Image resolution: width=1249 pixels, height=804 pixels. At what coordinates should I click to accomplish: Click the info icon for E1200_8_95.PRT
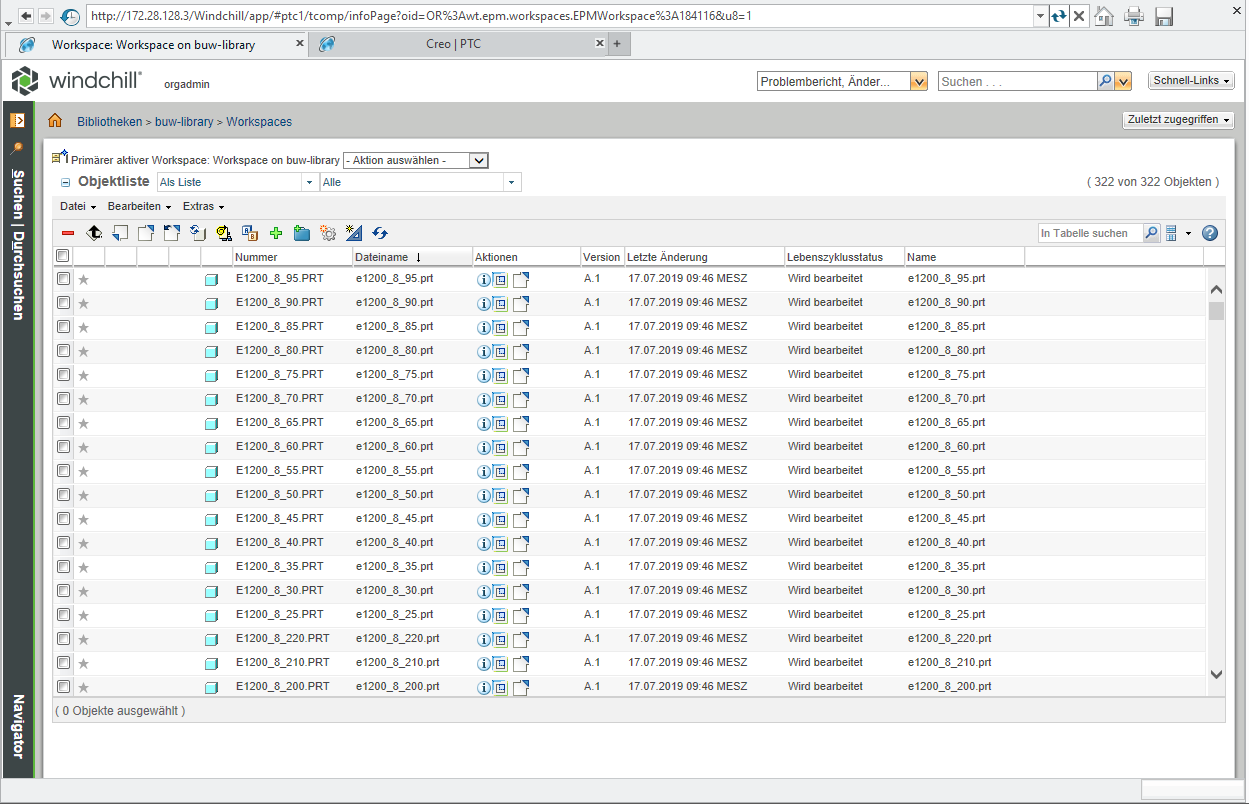pyautogui.click(x=484, y=280)
